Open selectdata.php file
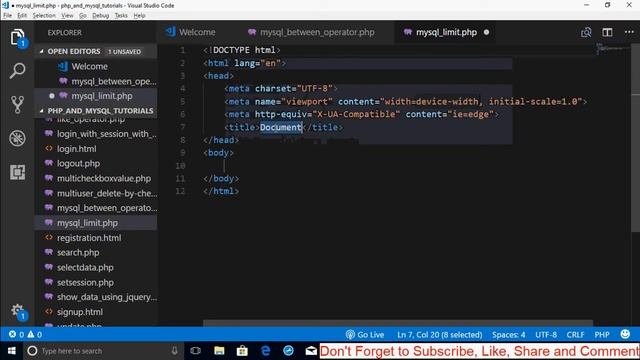Viewport: 640px width, 360px height. [x=96, y=267]
